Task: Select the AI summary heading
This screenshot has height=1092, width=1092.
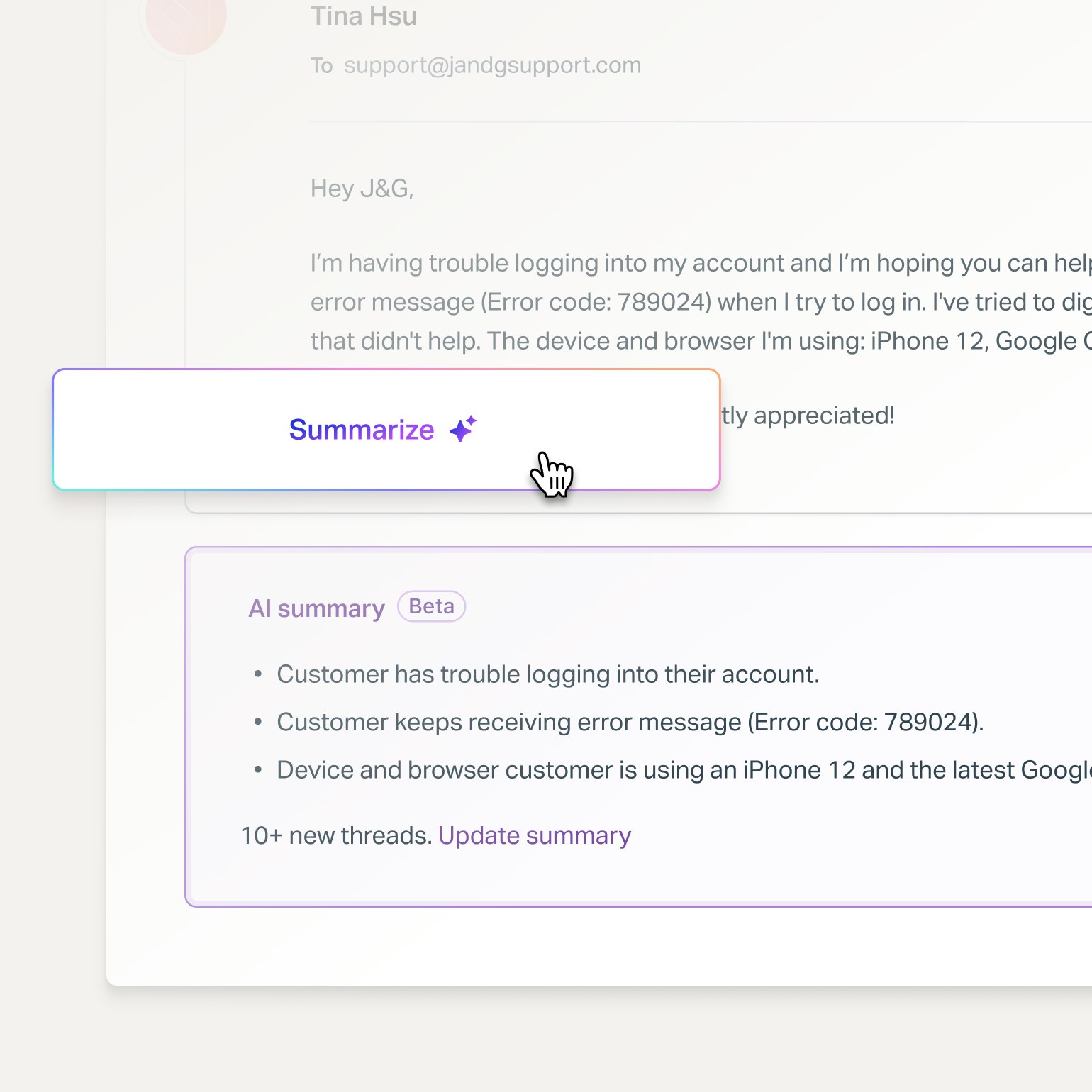Action: pos(316,608)
